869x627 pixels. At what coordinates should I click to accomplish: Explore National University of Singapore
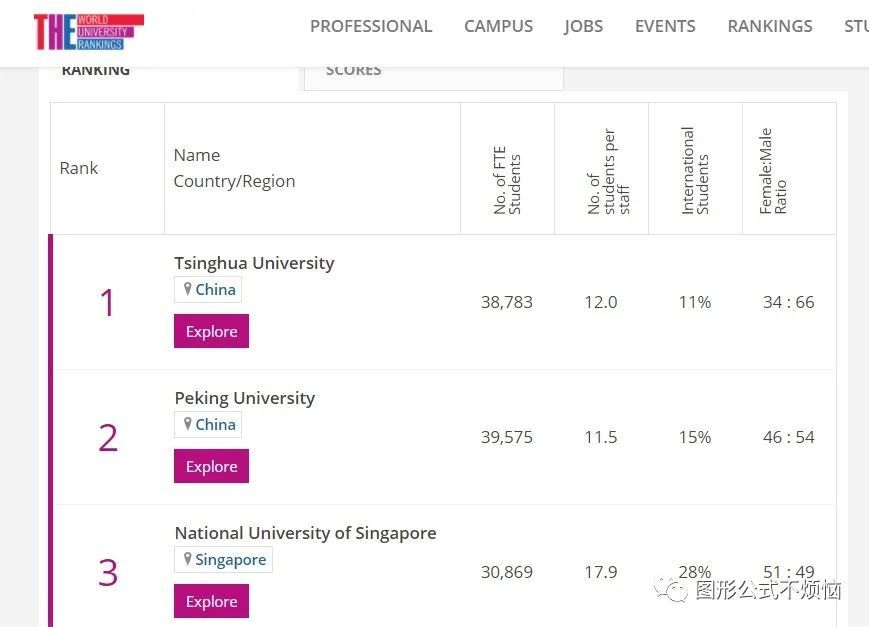[x=211, y=602]
